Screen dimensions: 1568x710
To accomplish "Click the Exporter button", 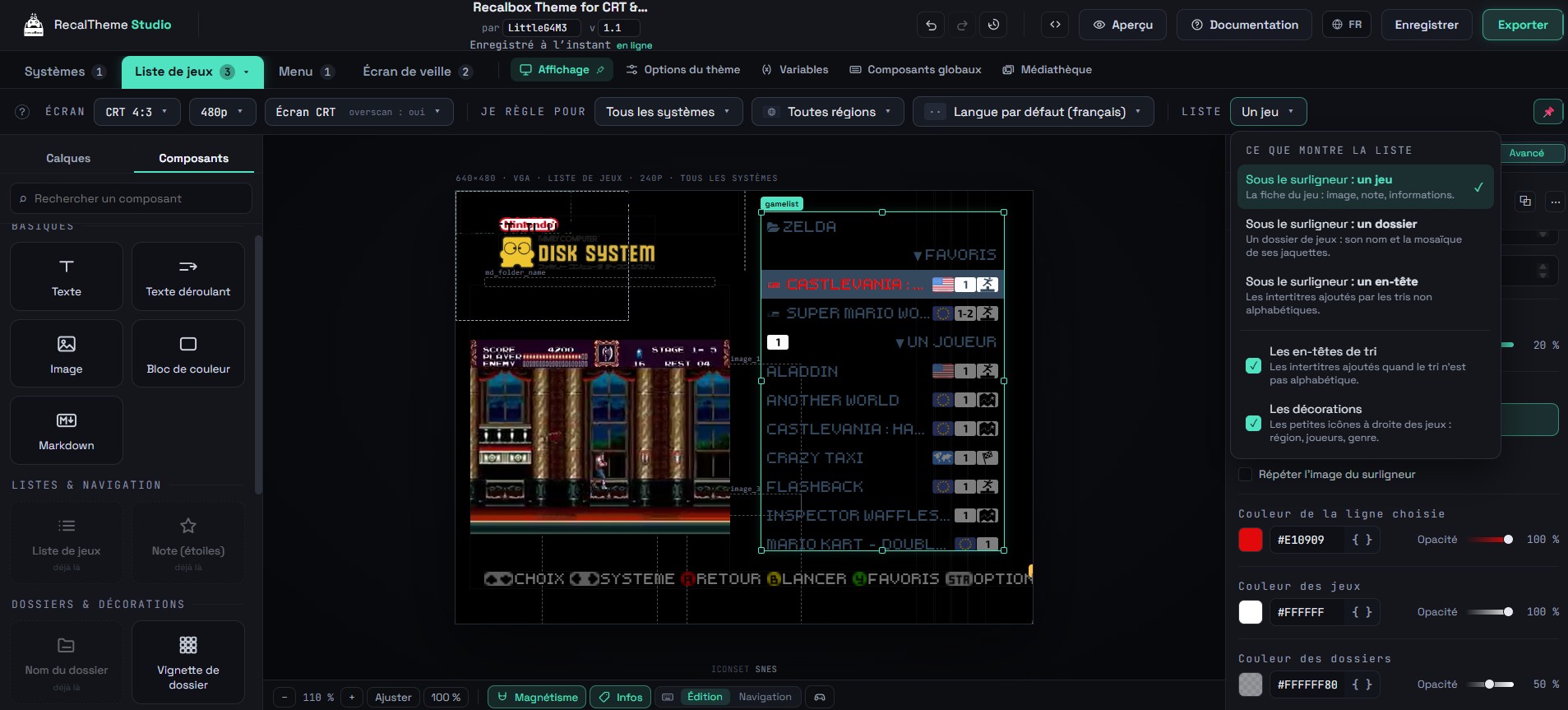I will (1523, 26).
